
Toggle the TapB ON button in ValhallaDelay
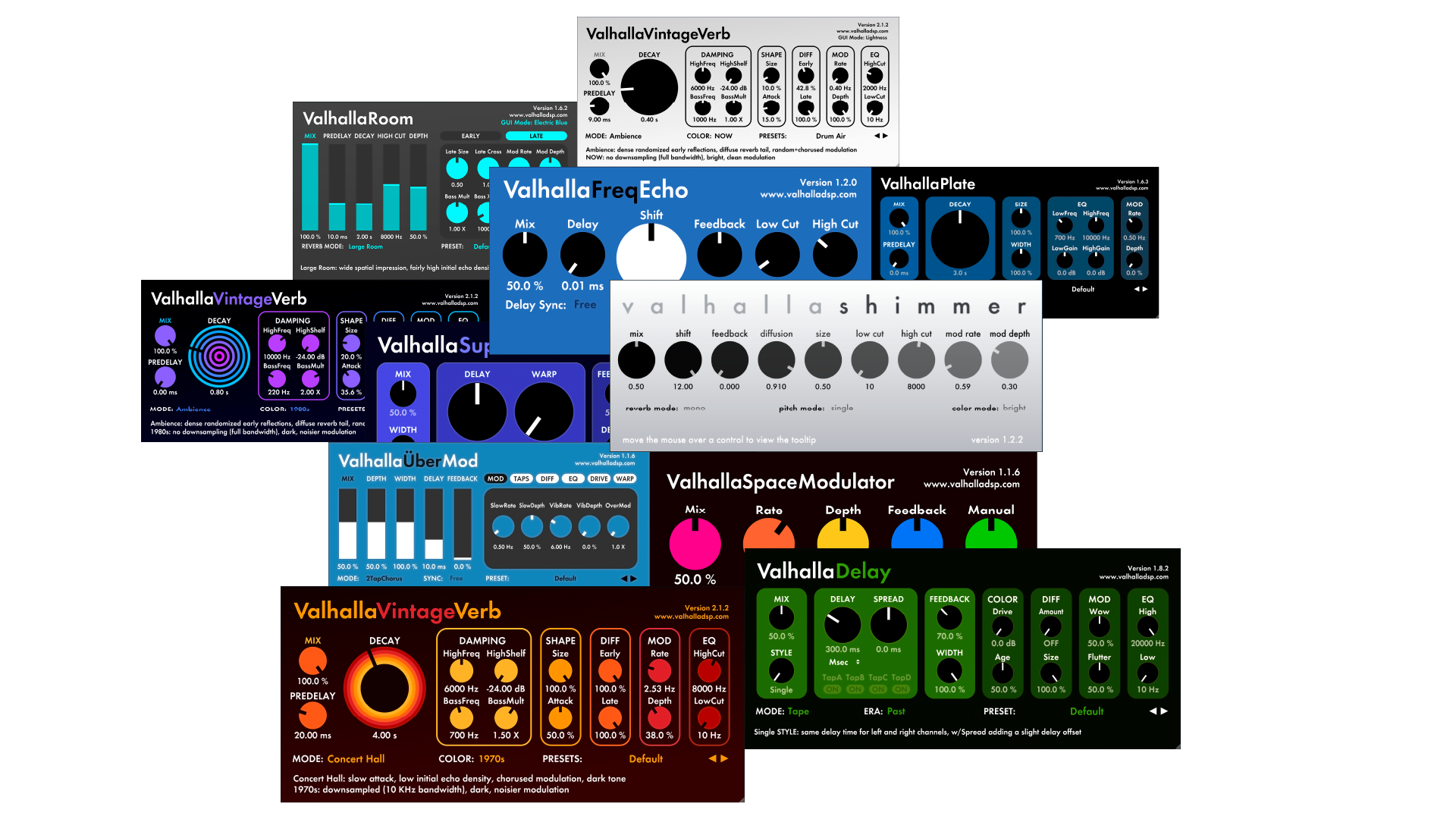[855, 689]
